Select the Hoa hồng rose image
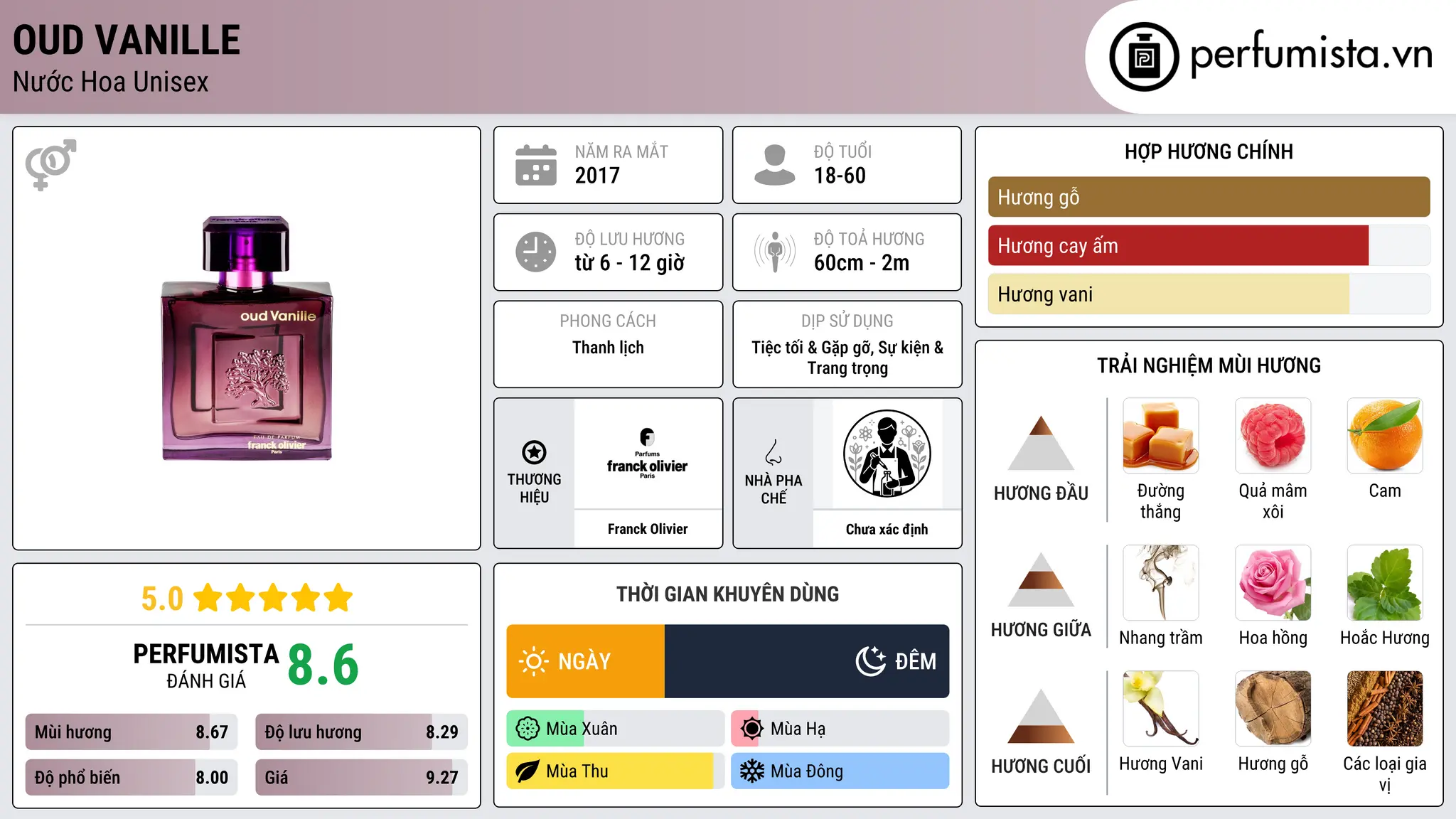 tap(1273, 583)
